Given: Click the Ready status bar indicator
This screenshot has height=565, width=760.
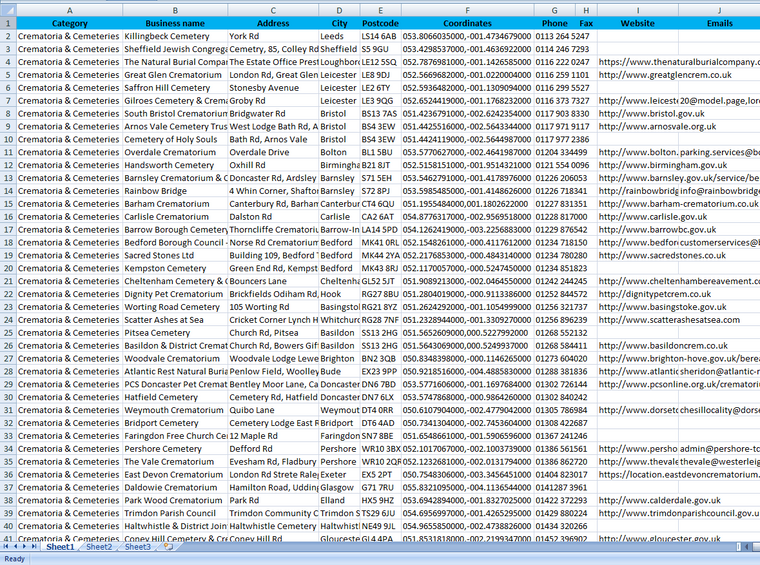Looking at the screenshot, I should [x=15, y=559].
